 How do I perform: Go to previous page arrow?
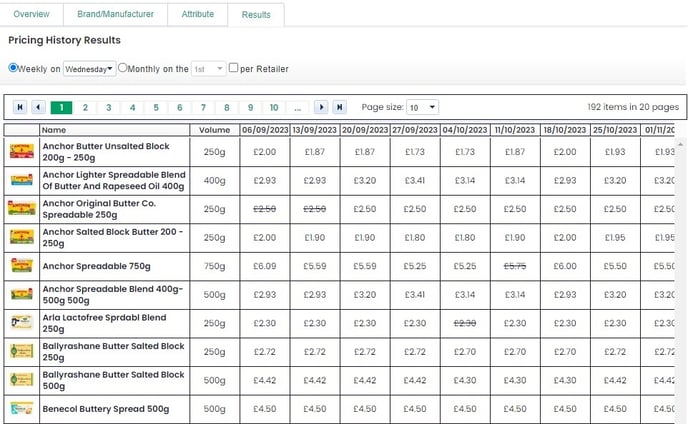point(38,107)
